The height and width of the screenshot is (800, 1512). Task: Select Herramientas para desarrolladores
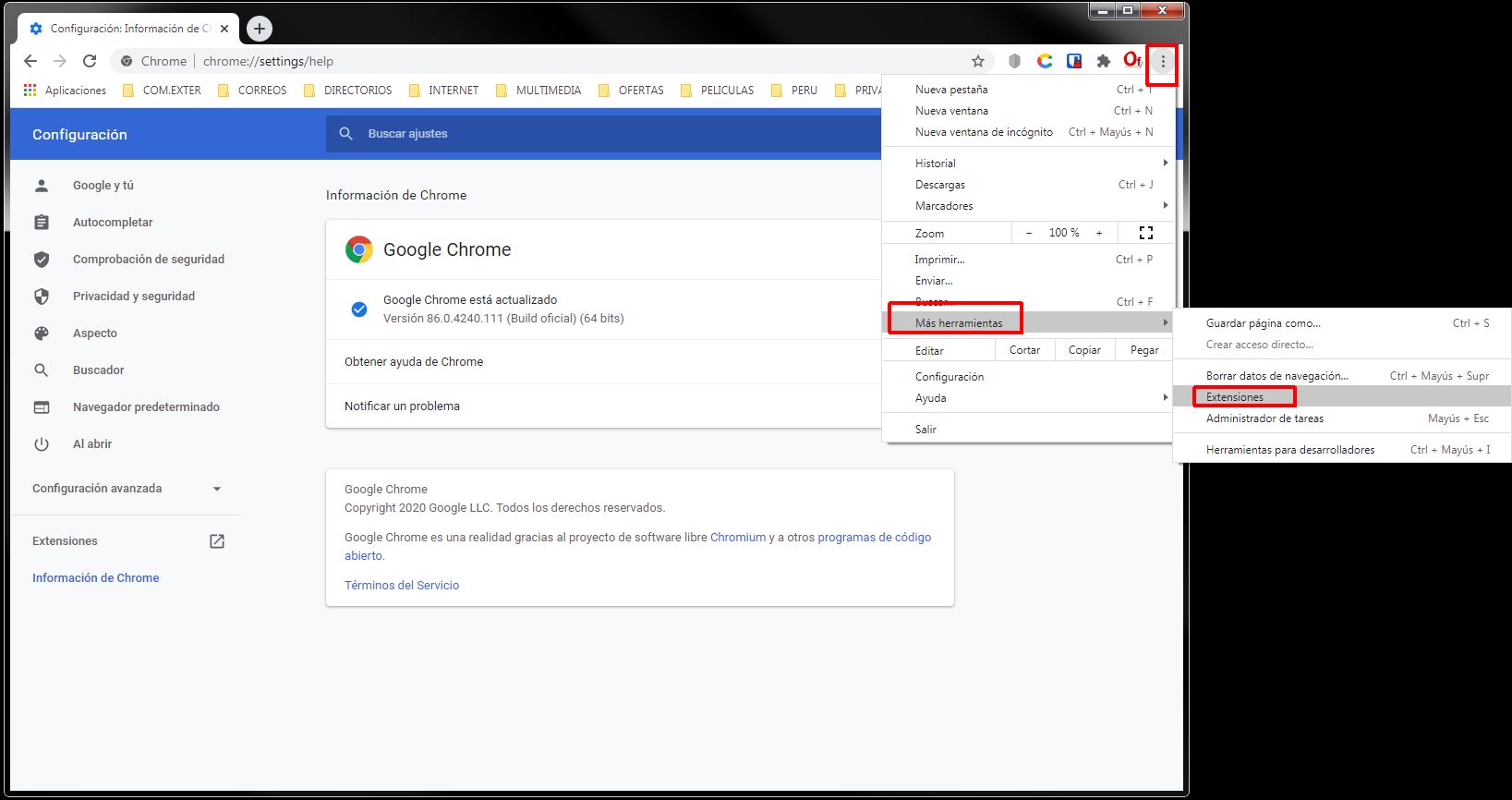[1342, 450]
